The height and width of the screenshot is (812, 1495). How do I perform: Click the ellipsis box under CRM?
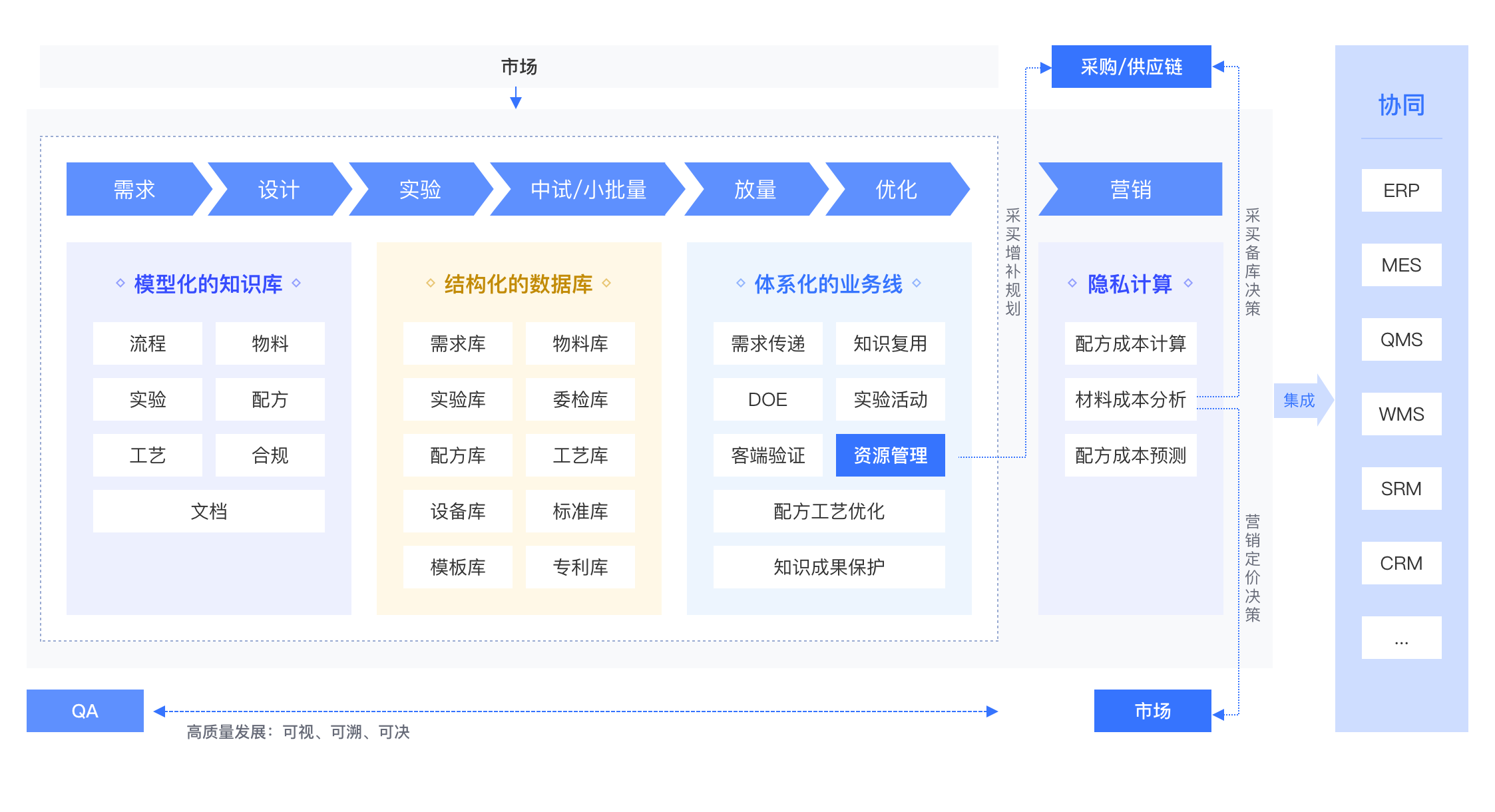1401,638
